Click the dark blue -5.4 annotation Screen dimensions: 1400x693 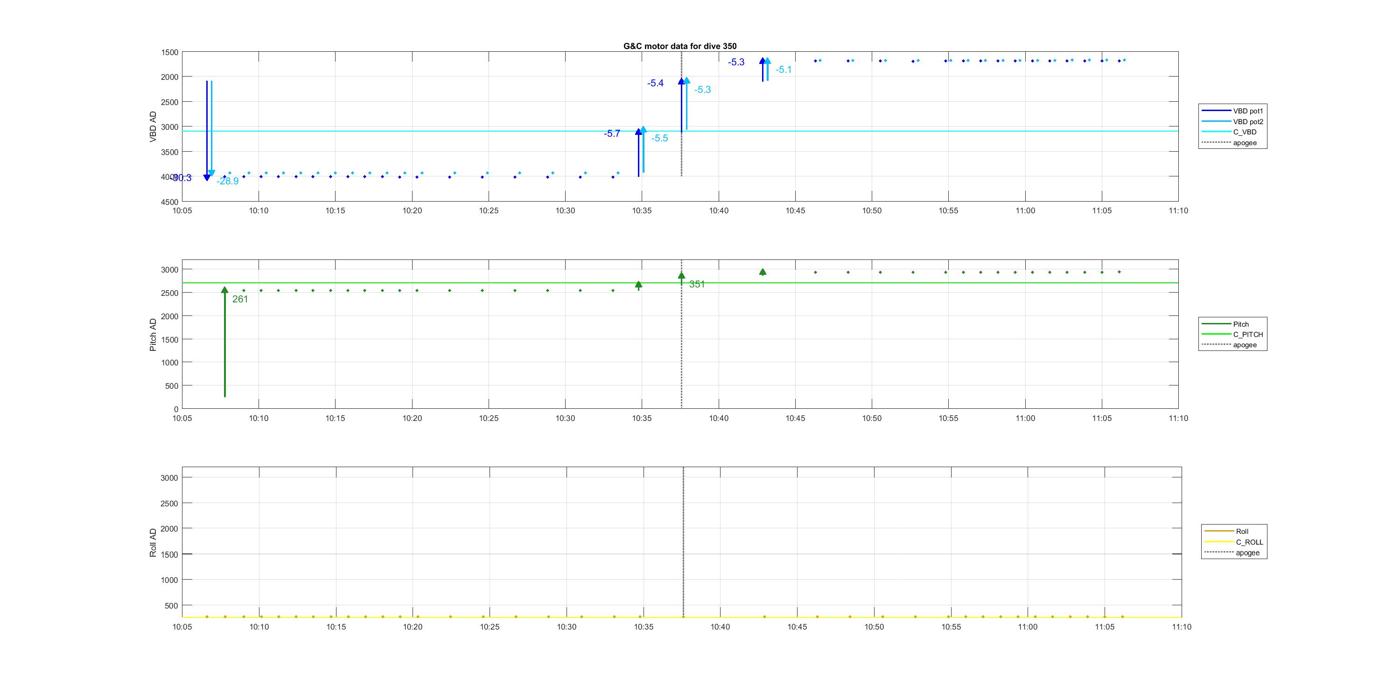pyautogui.click(x=655, y=83)
